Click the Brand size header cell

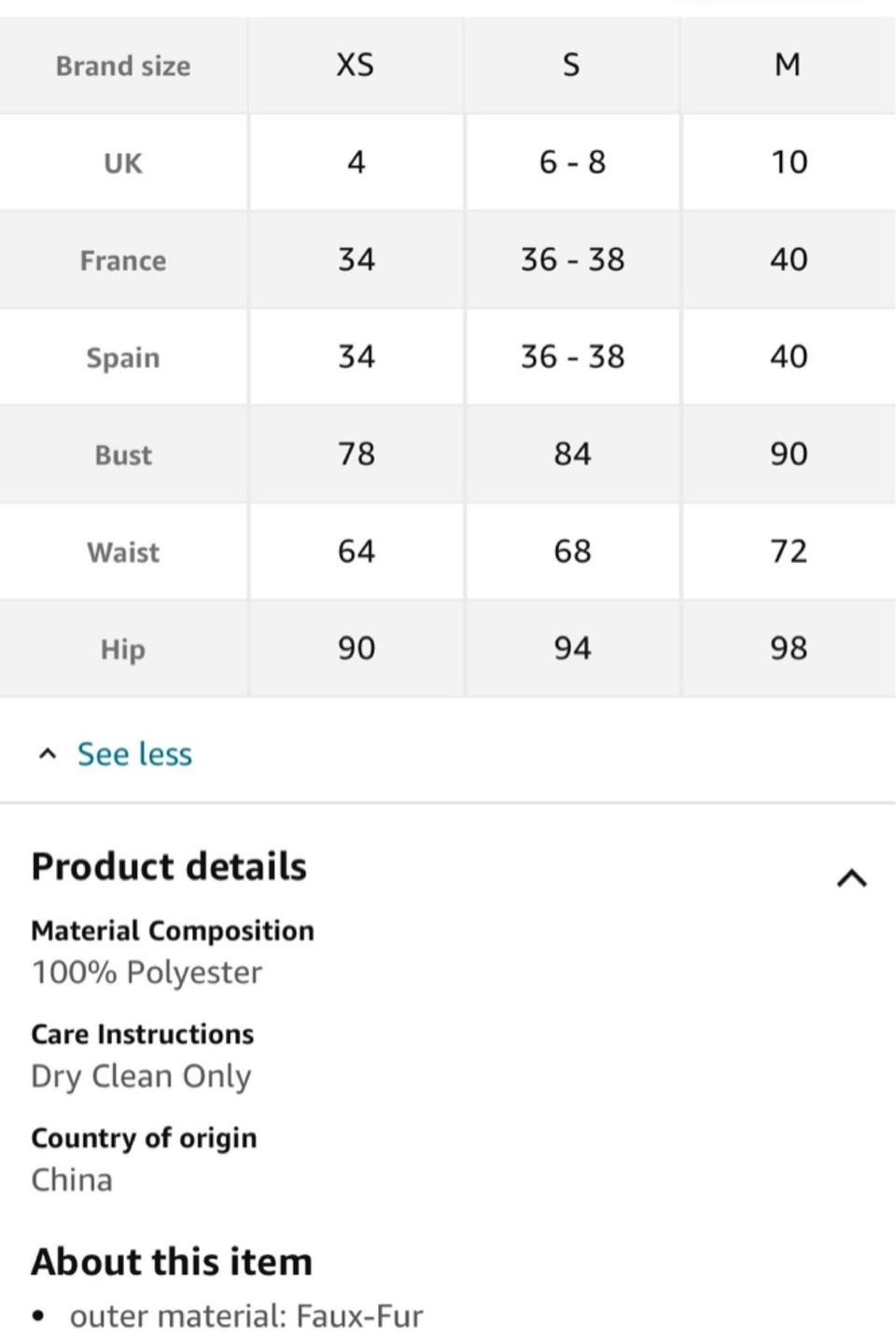(x=123, y=66)
